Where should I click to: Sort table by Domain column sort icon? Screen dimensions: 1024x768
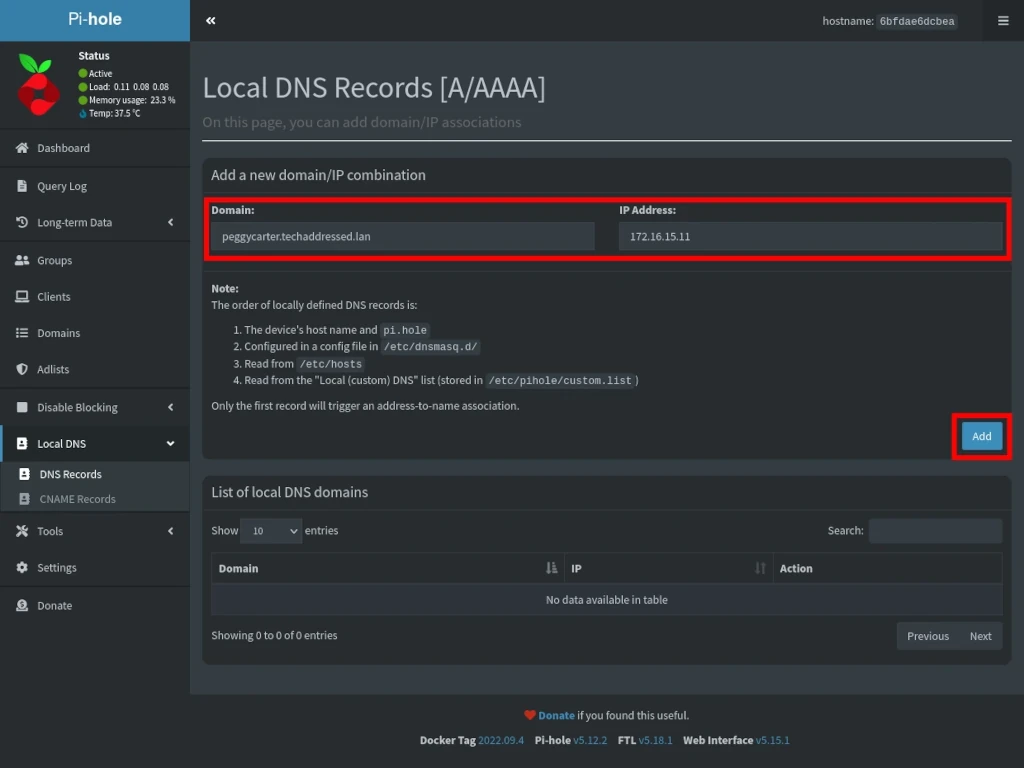tap(552, 568)
